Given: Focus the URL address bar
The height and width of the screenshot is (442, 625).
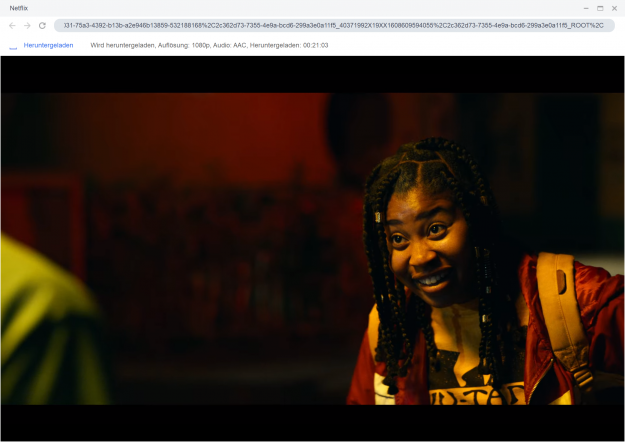Looking at the screenshot, I should [334, 26].
